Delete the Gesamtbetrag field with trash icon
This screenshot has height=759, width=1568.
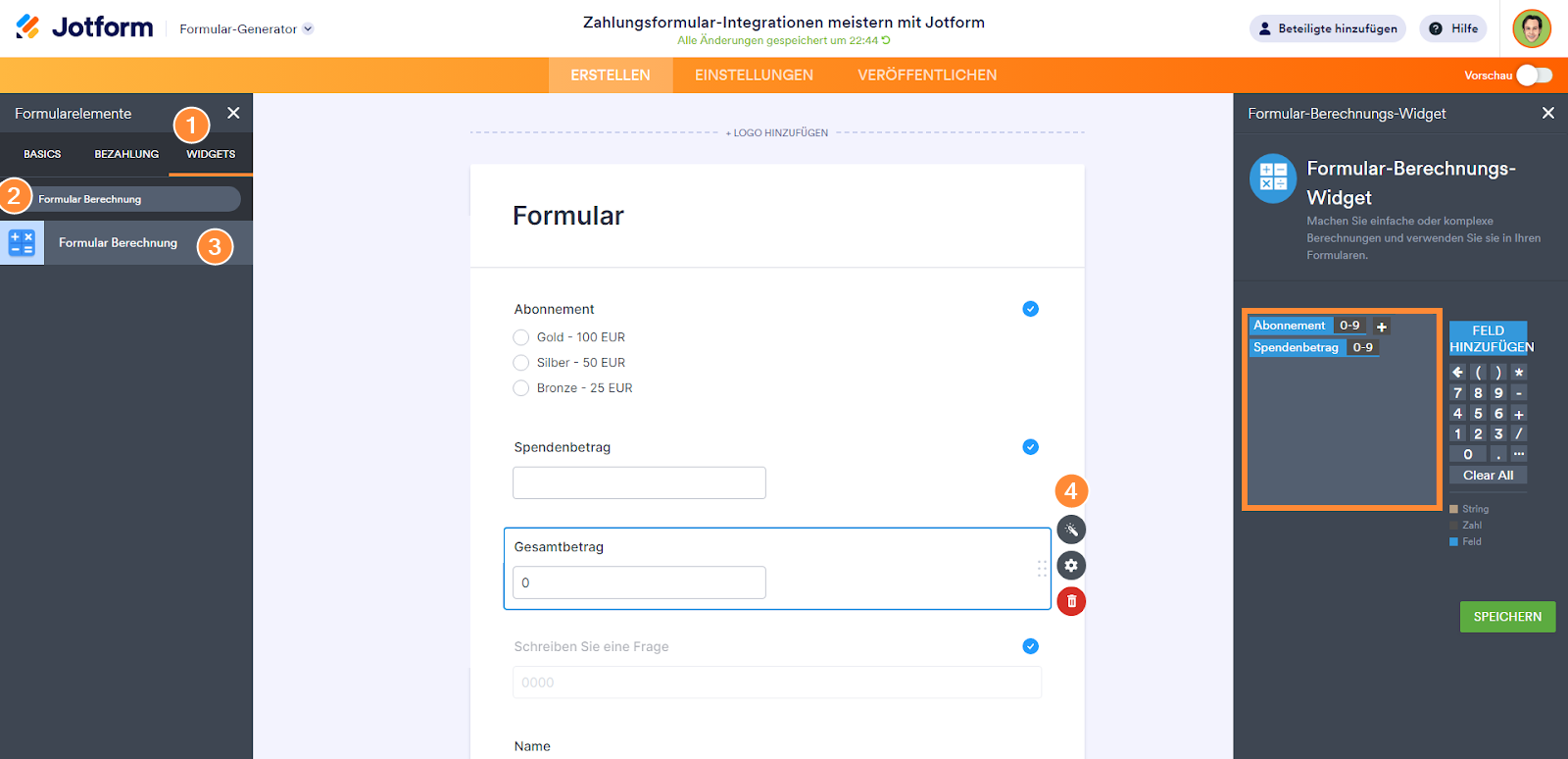click(1071, 601)
